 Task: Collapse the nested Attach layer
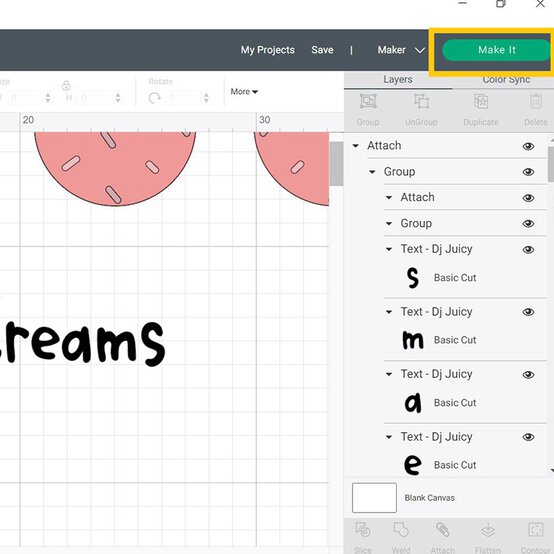(389, 198)
